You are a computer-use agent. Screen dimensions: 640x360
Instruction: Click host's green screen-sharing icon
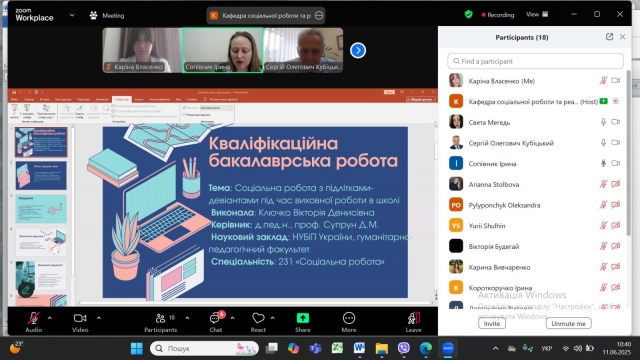[604, 101]
